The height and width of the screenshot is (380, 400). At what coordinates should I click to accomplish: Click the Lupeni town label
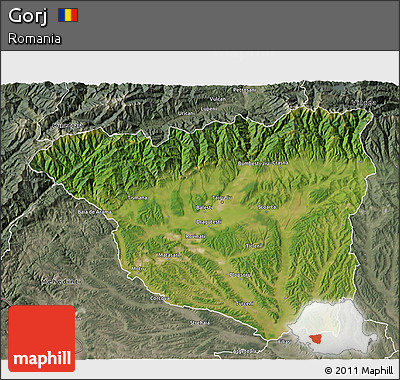209,109
